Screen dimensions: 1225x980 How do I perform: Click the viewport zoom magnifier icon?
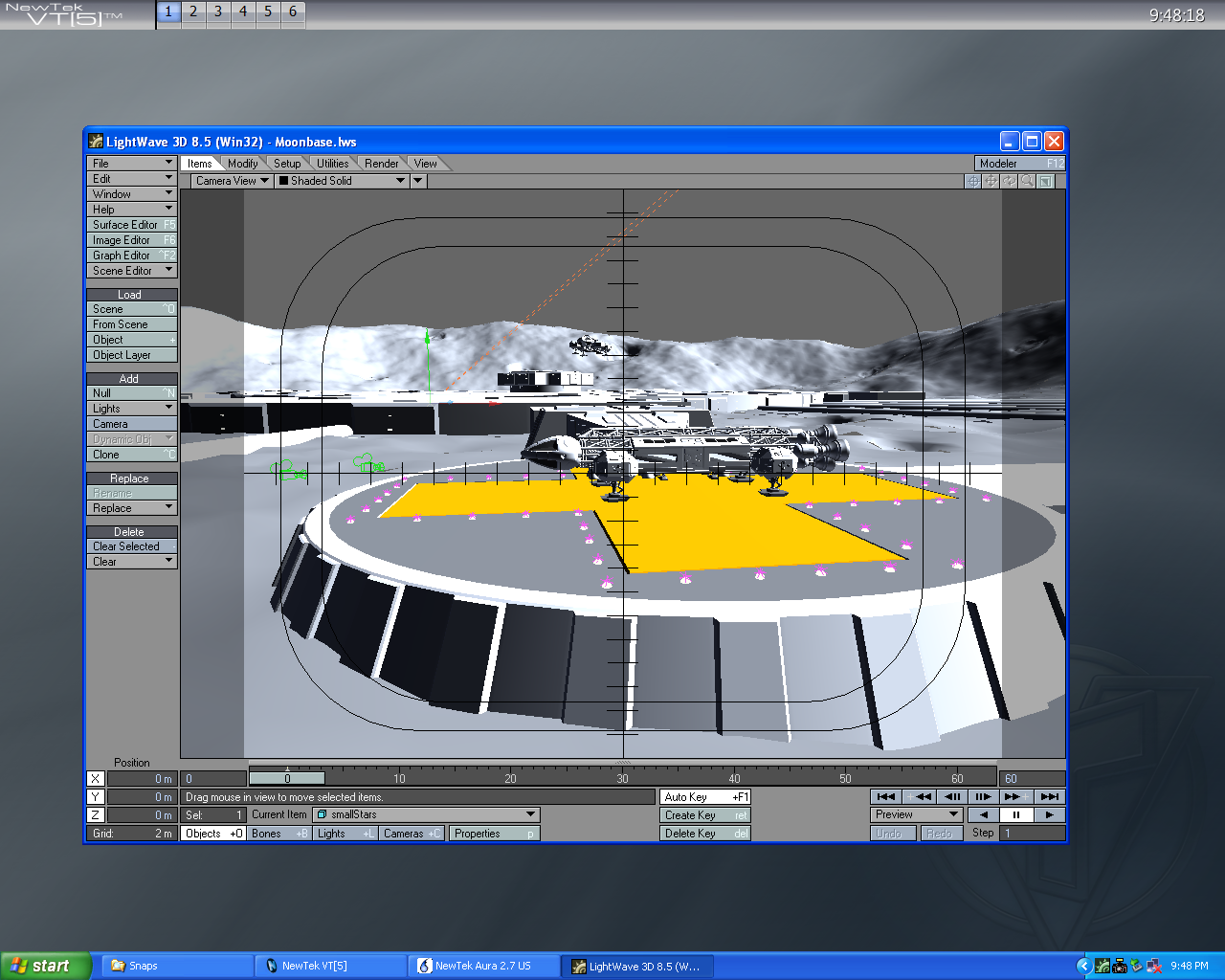point(1028,181)
